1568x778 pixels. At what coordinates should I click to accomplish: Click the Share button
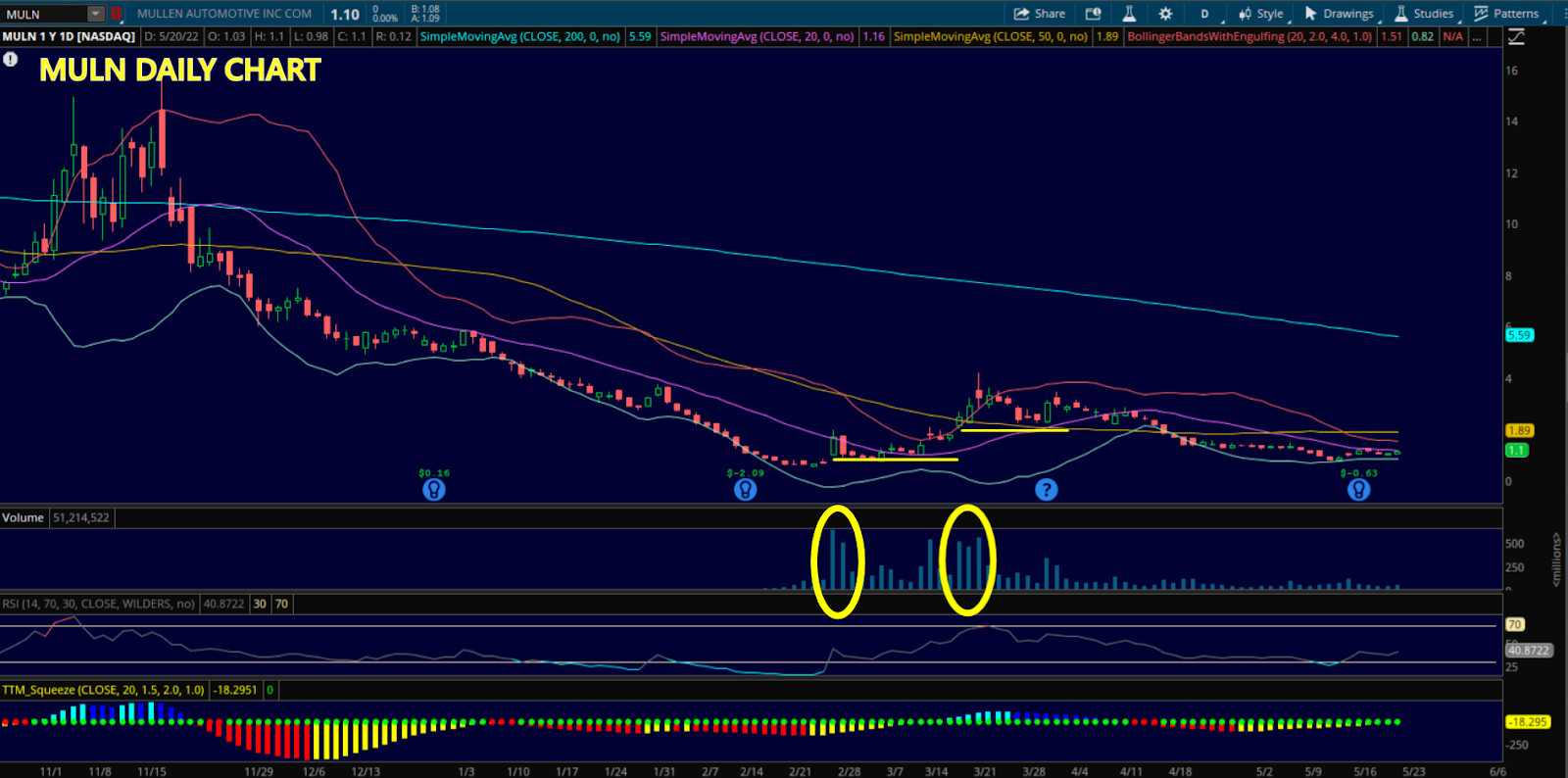[1040, 14]
